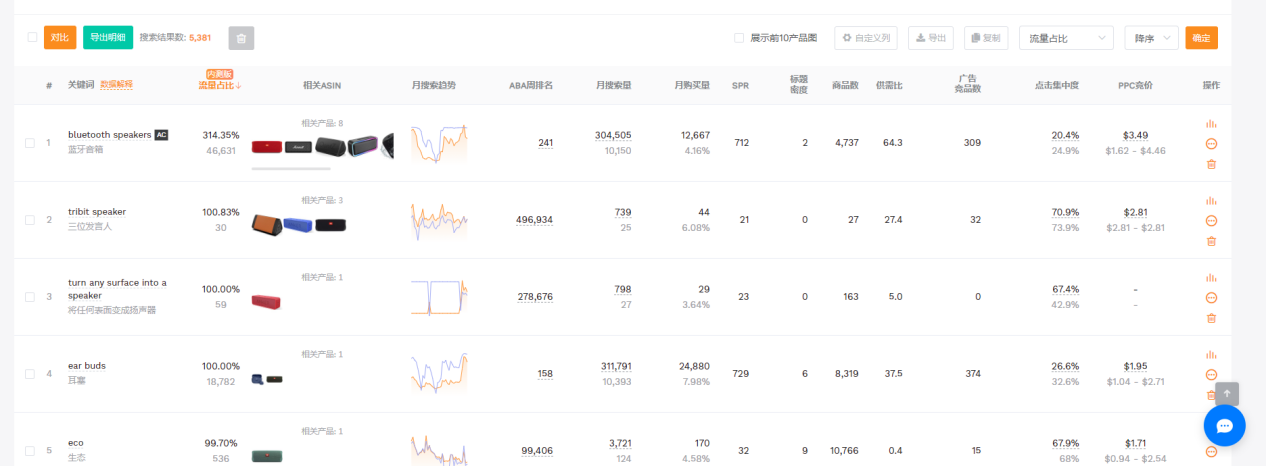This screenshot has height=466, width=1266.
Task: Click the search trend chart for tribit speaker
Action: tap(439, 220)
